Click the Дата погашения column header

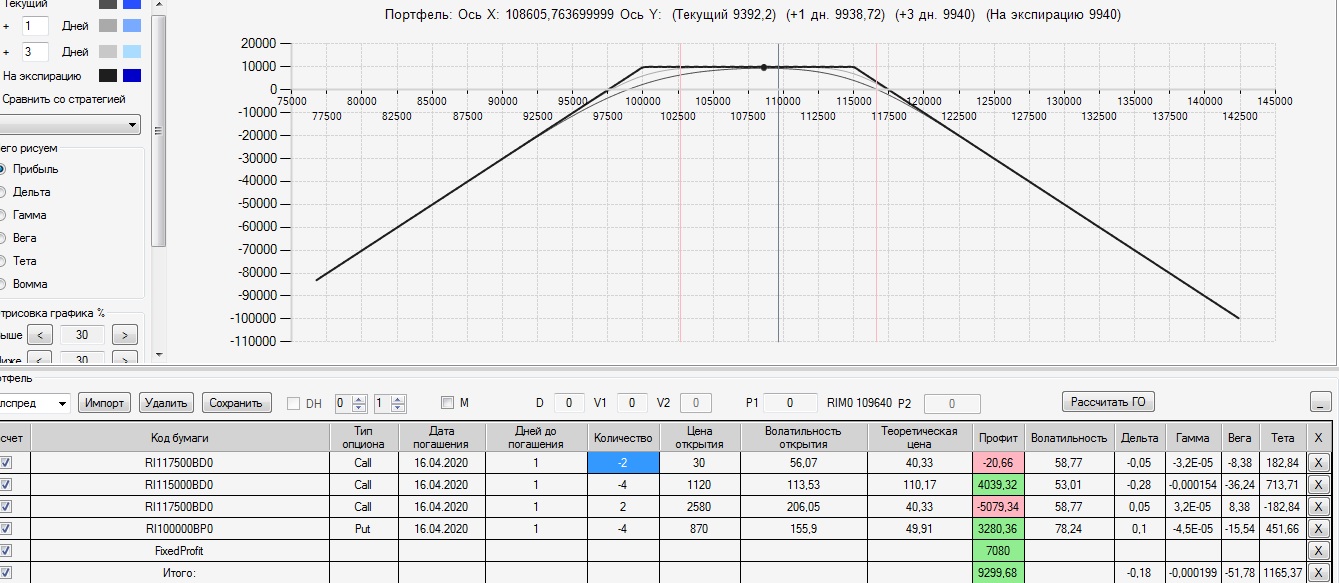tap(441, 438)
